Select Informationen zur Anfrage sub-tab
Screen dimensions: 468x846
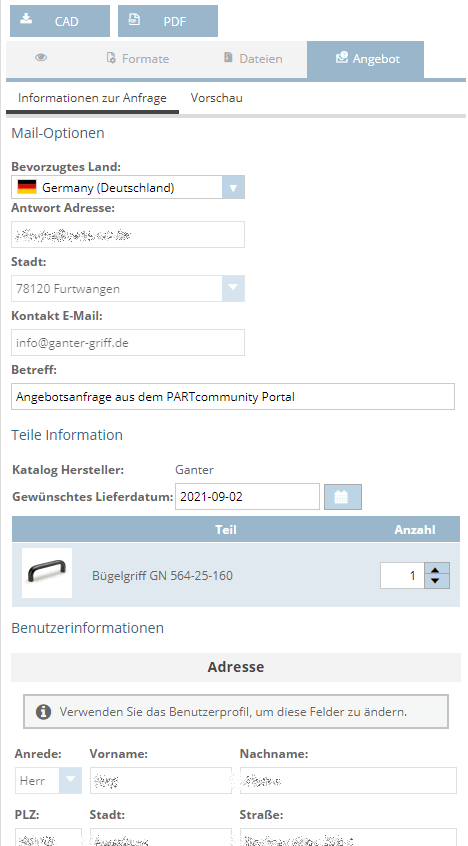[92, 98]
